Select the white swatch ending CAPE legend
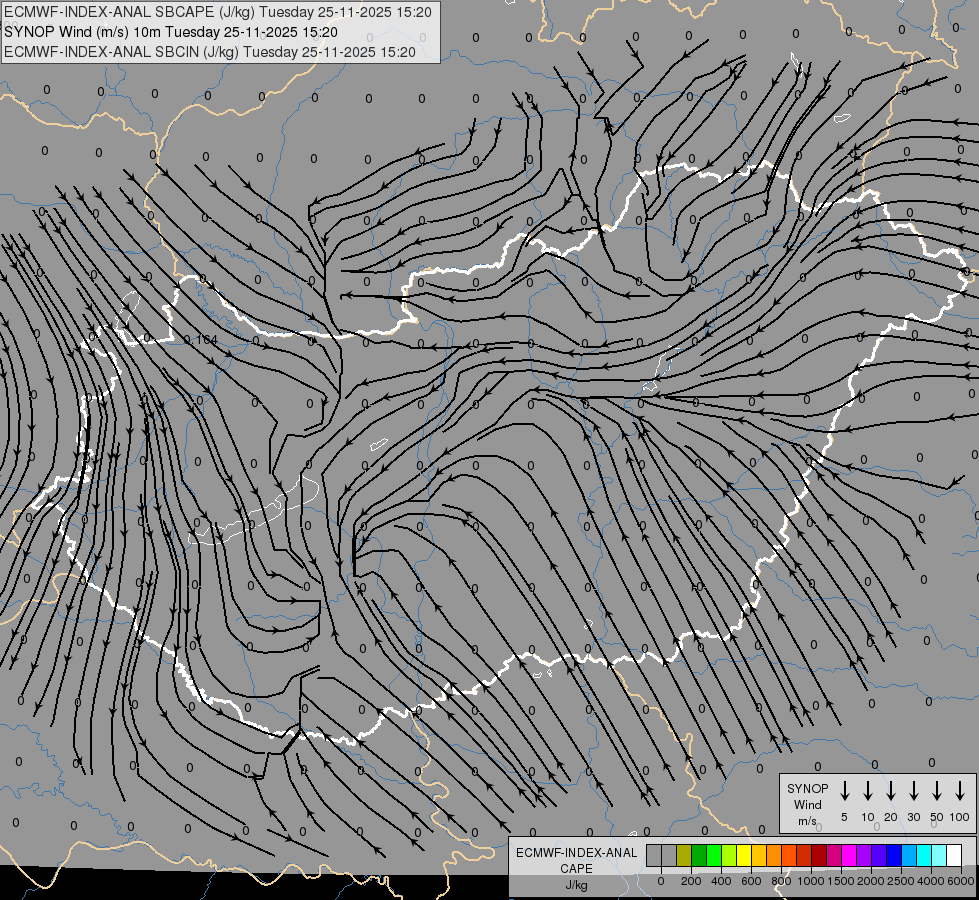Image resolution: width=979 pixels, height=900 pixels. [x=953, y=855]
